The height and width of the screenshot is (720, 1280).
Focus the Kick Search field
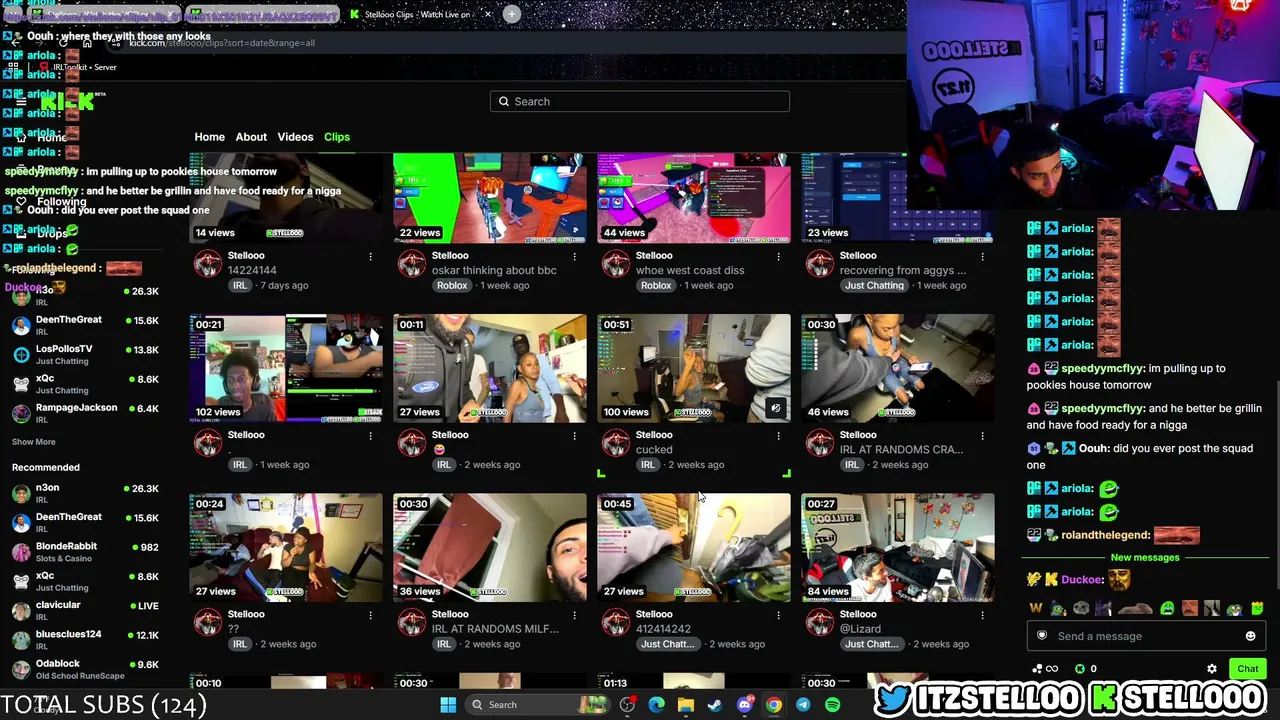pyautogui.click(x=640, y=101)
